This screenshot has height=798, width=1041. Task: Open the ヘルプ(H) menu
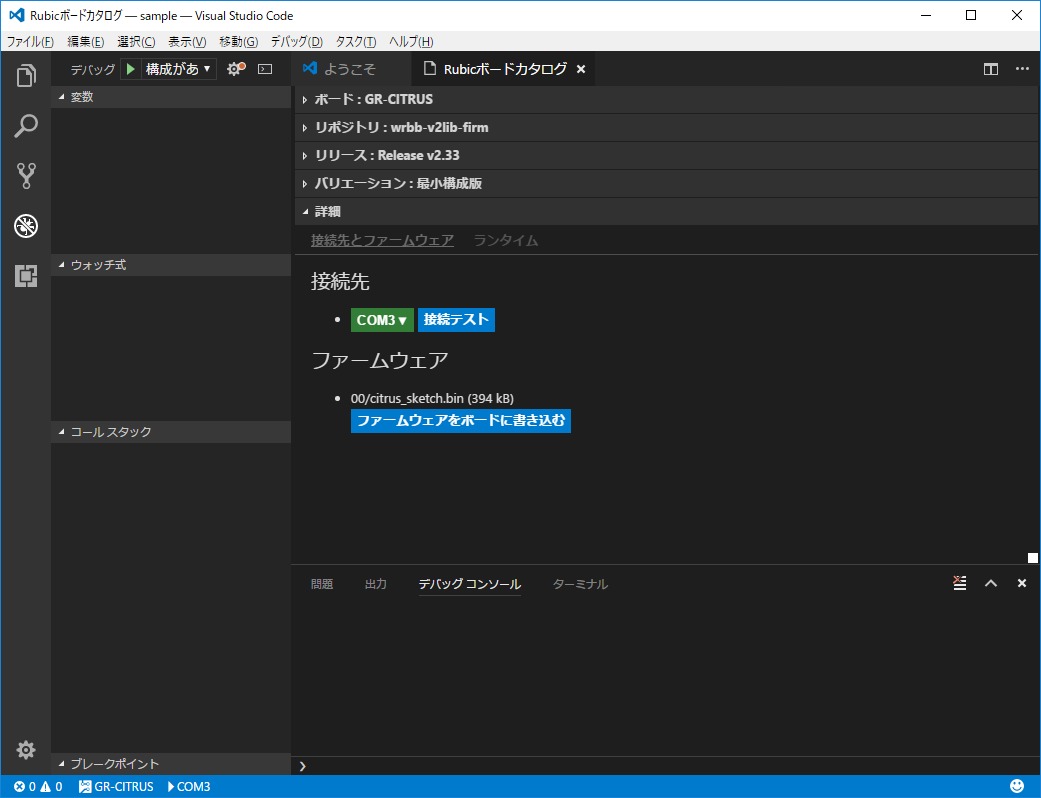[x=411, y=42]
